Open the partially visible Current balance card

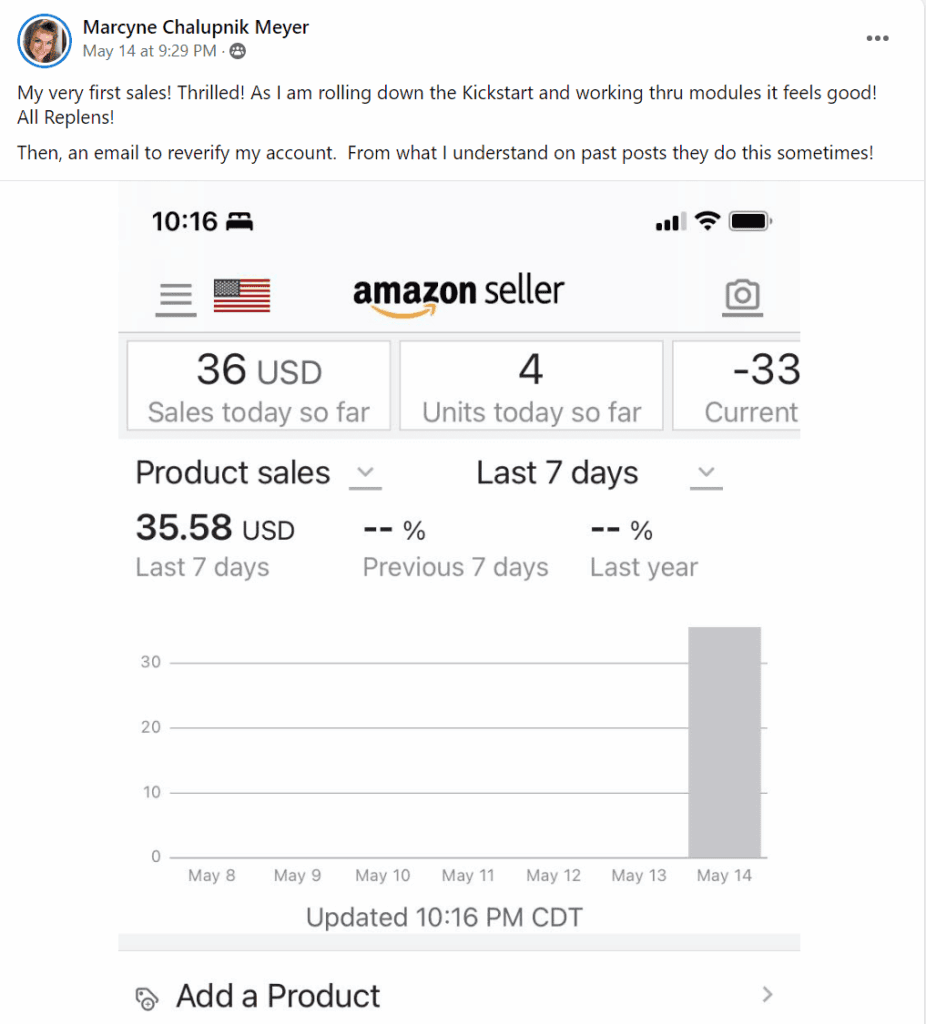click(738, 386)
